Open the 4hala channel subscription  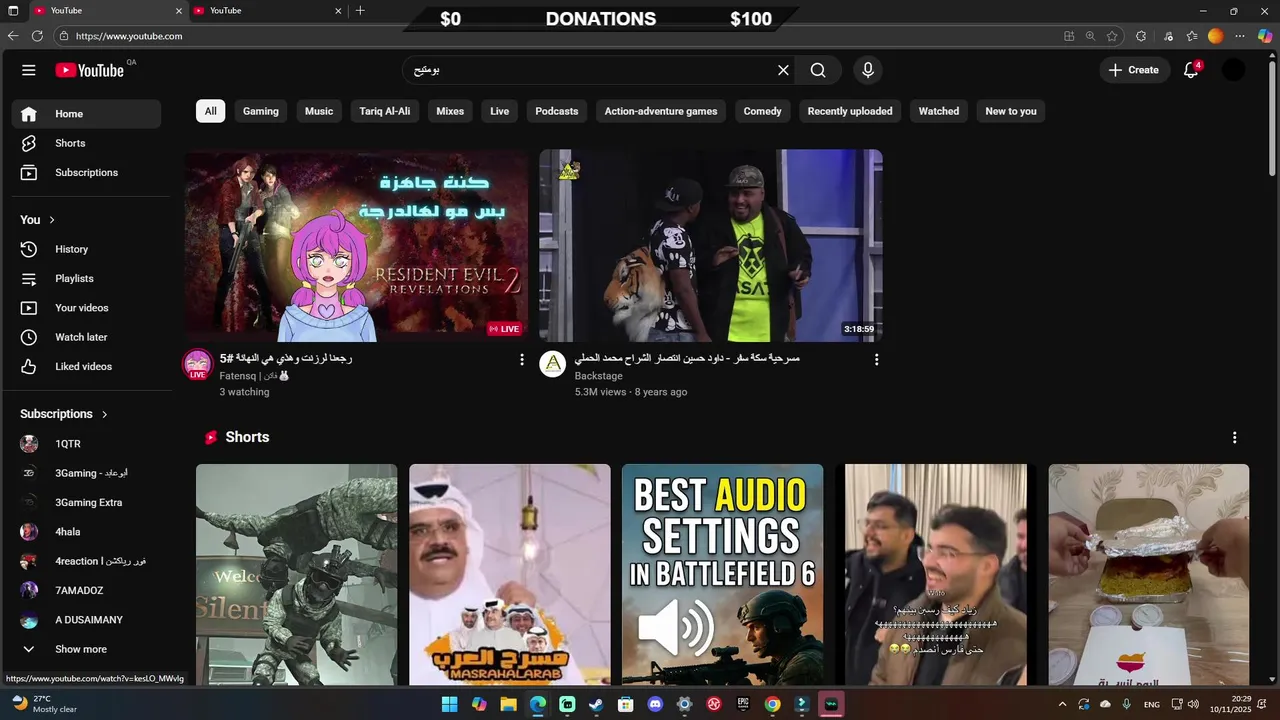(x=86, y=532)
